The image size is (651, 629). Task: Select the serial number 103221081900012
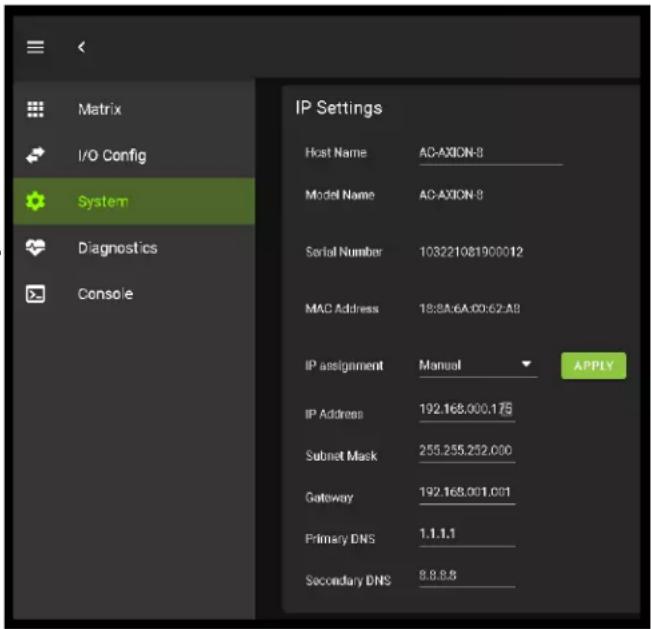click(471, 252)
